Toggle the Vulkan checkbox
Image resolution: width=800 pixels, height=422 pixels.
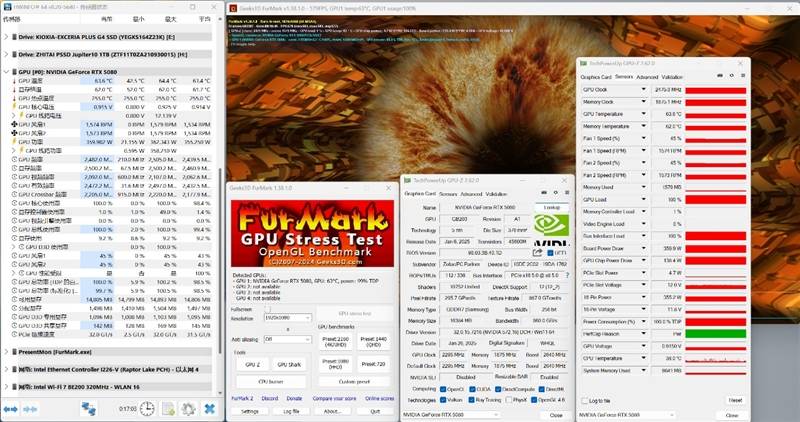pos(442,400)
